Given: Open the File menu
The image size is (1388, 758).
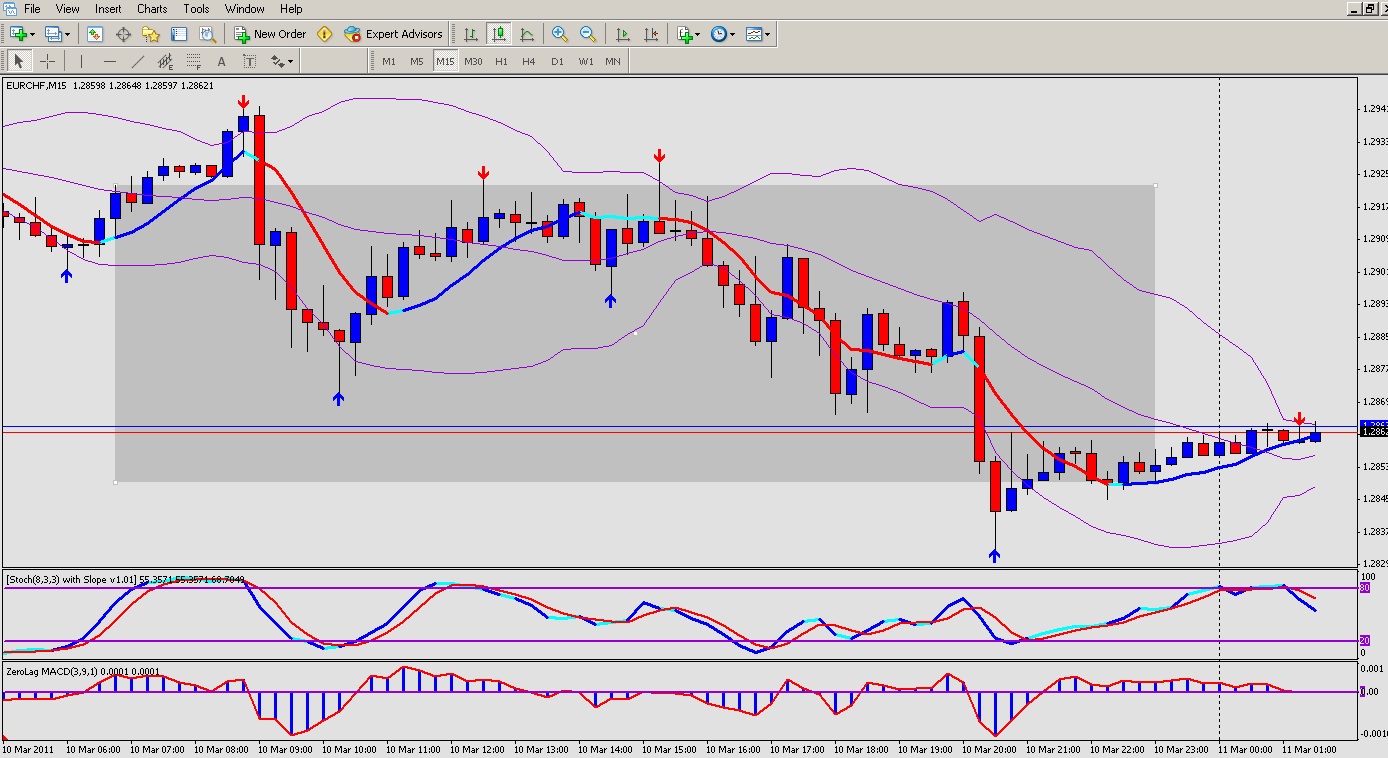Looking at the screenshot, I should (32, 9).
